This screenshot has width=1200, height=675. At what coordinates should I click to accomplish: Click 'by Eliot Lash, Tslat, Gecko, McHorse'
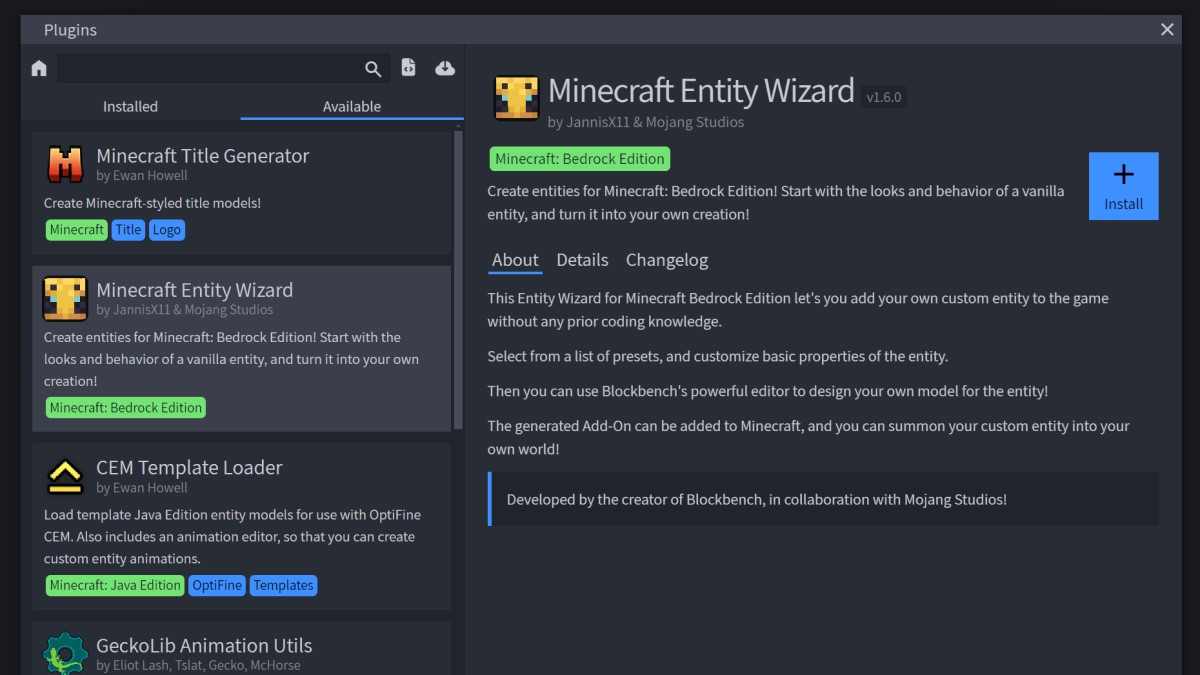click(x=198, y=665)
